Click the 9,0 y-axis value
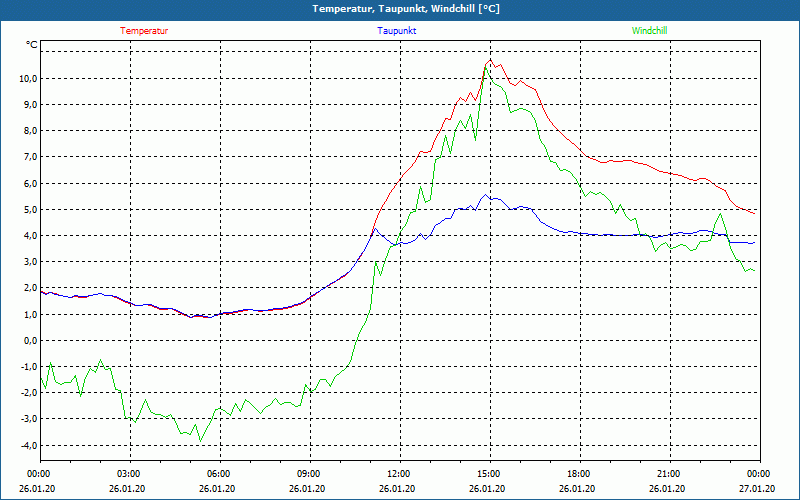The height and width of the screenshot is (500, 800). [x=30, y=104]
